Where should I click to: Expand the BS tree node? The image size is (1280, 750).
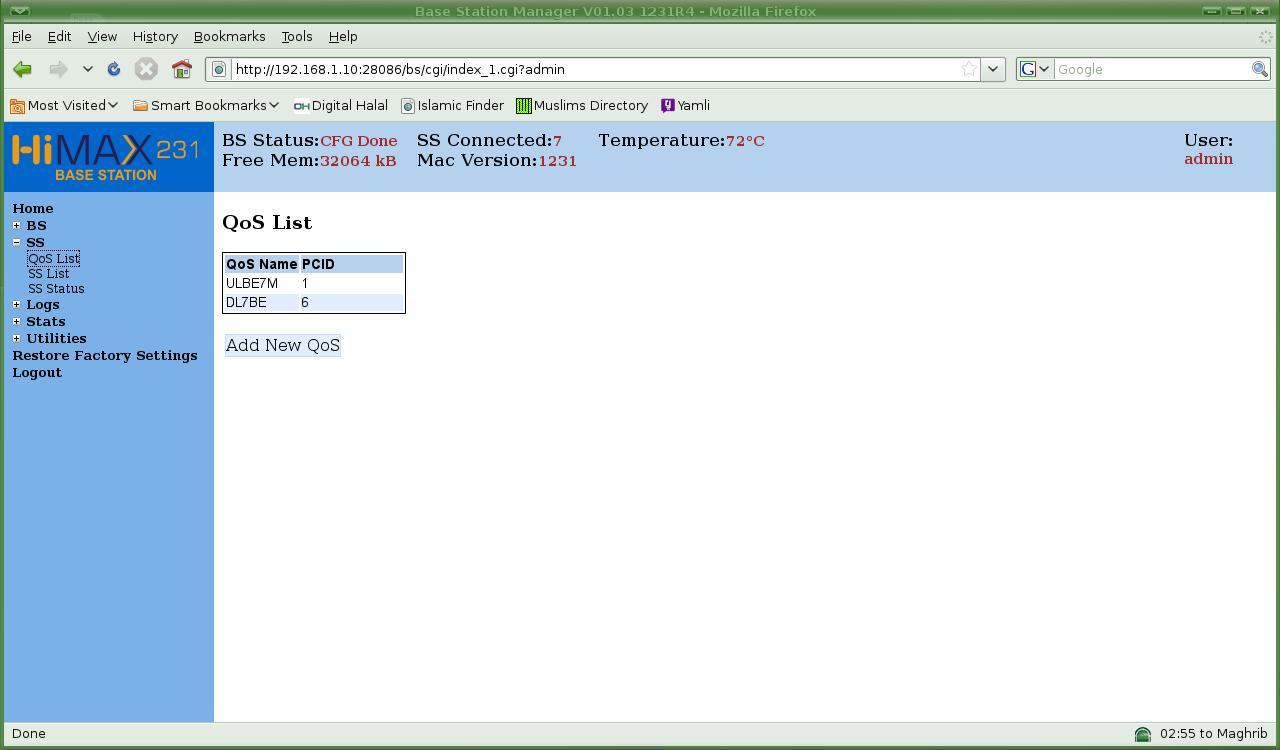(16, 225)
